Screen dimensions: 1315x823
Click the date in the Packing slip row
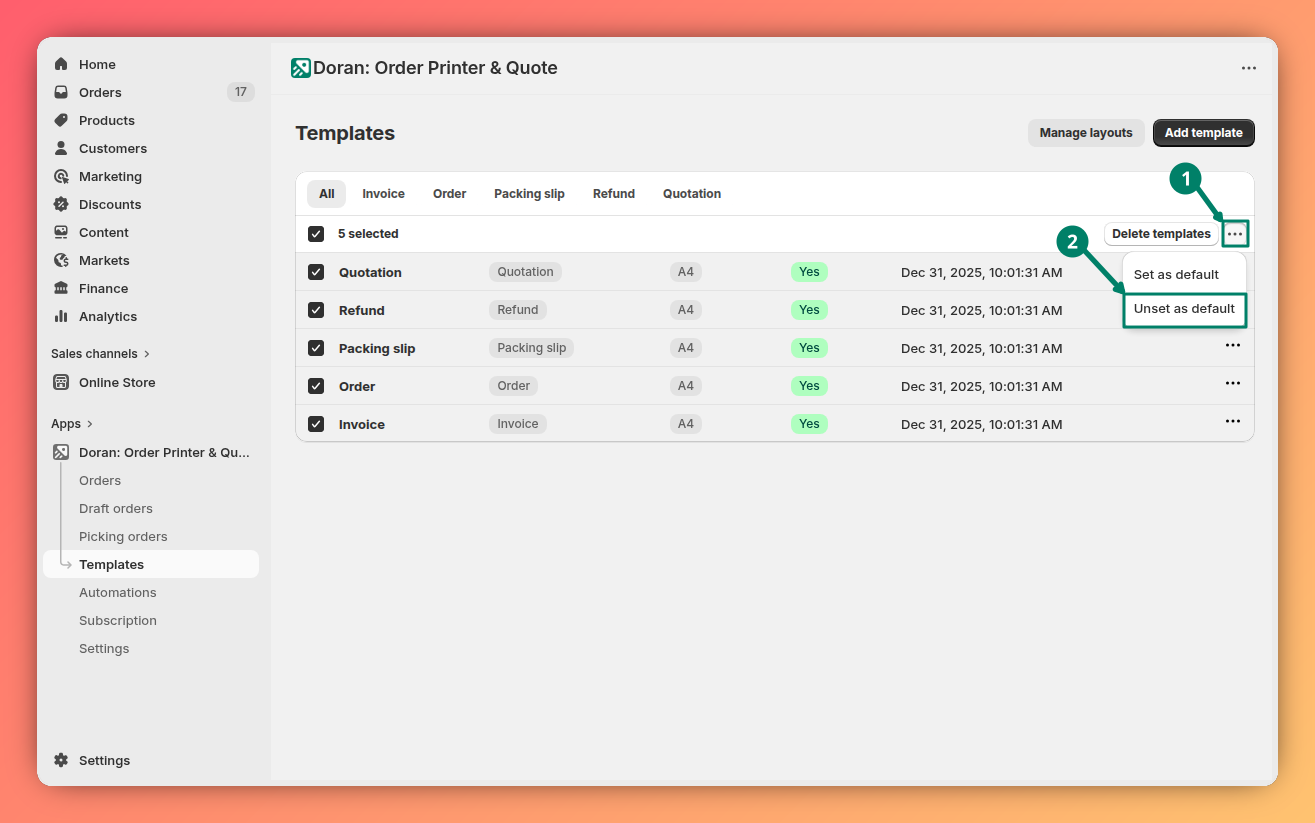pyautogui.click(x=981, y=348)
